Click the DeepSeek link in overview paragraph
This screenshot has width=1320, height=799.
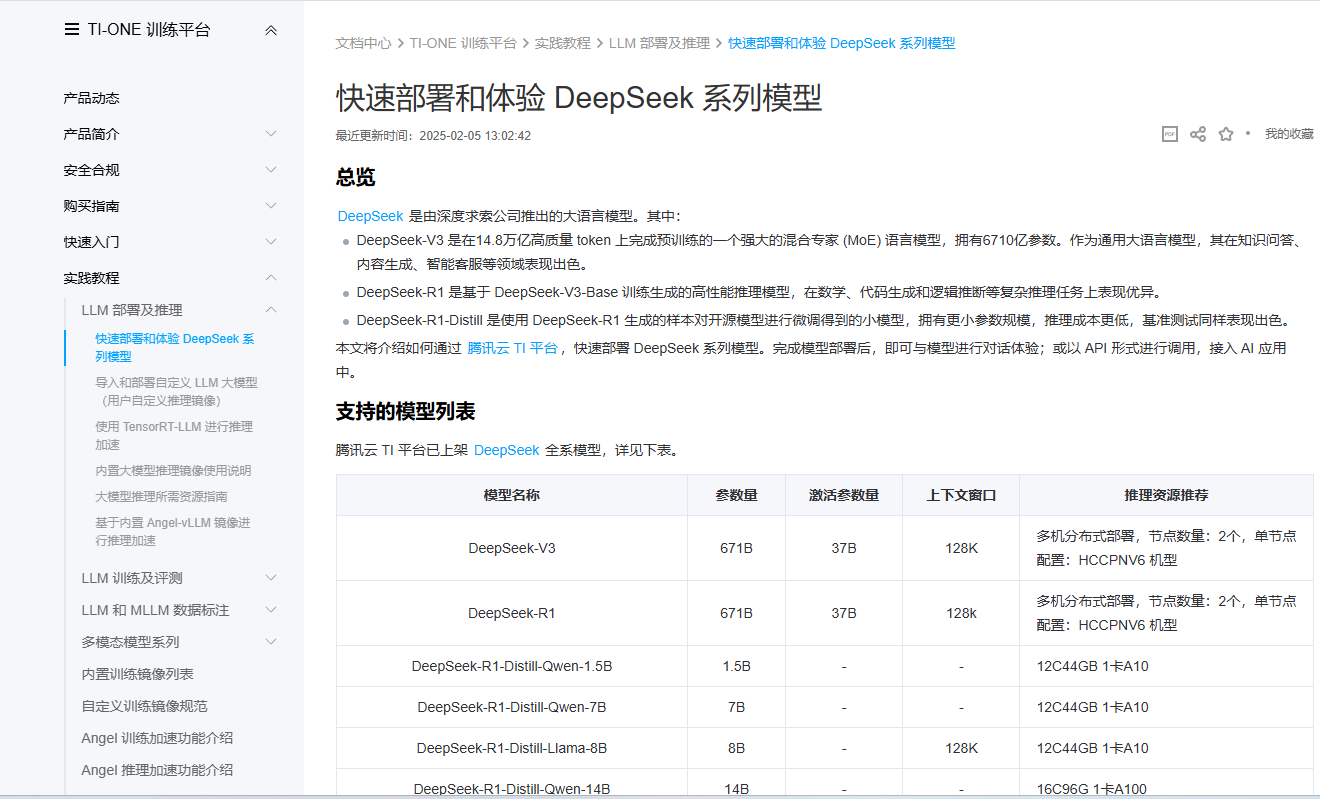370,216
